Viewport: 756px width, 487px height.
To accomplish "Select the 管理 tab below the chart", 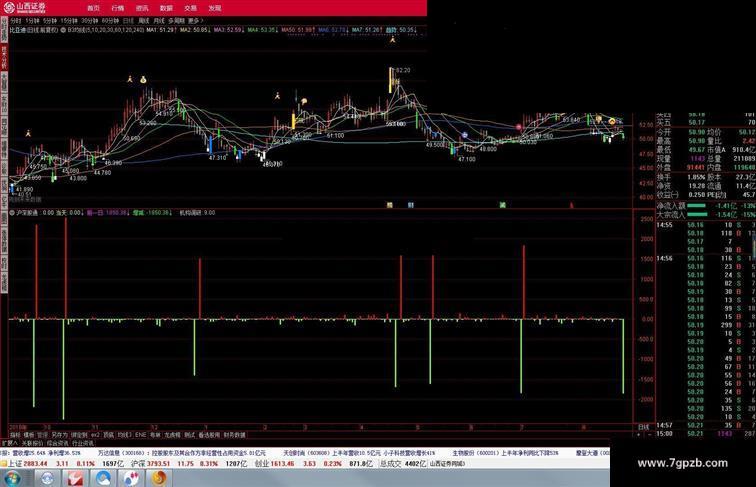I will point(42,435).
